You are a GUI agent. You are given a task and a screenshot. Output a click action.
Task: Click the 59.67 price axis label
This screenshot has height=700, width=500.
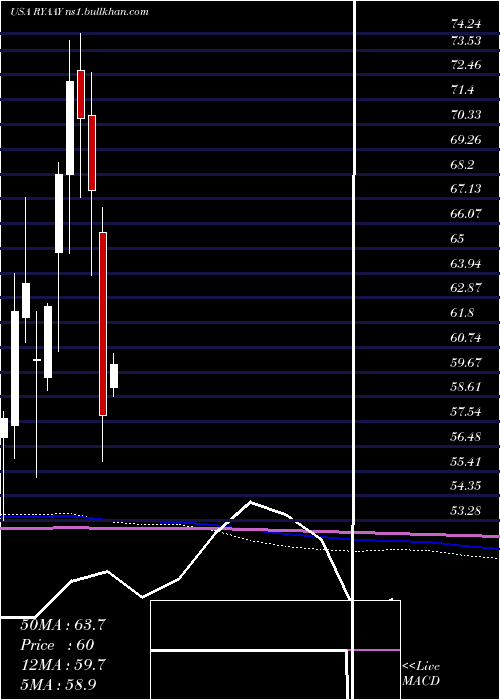click(x=467, y=362)
